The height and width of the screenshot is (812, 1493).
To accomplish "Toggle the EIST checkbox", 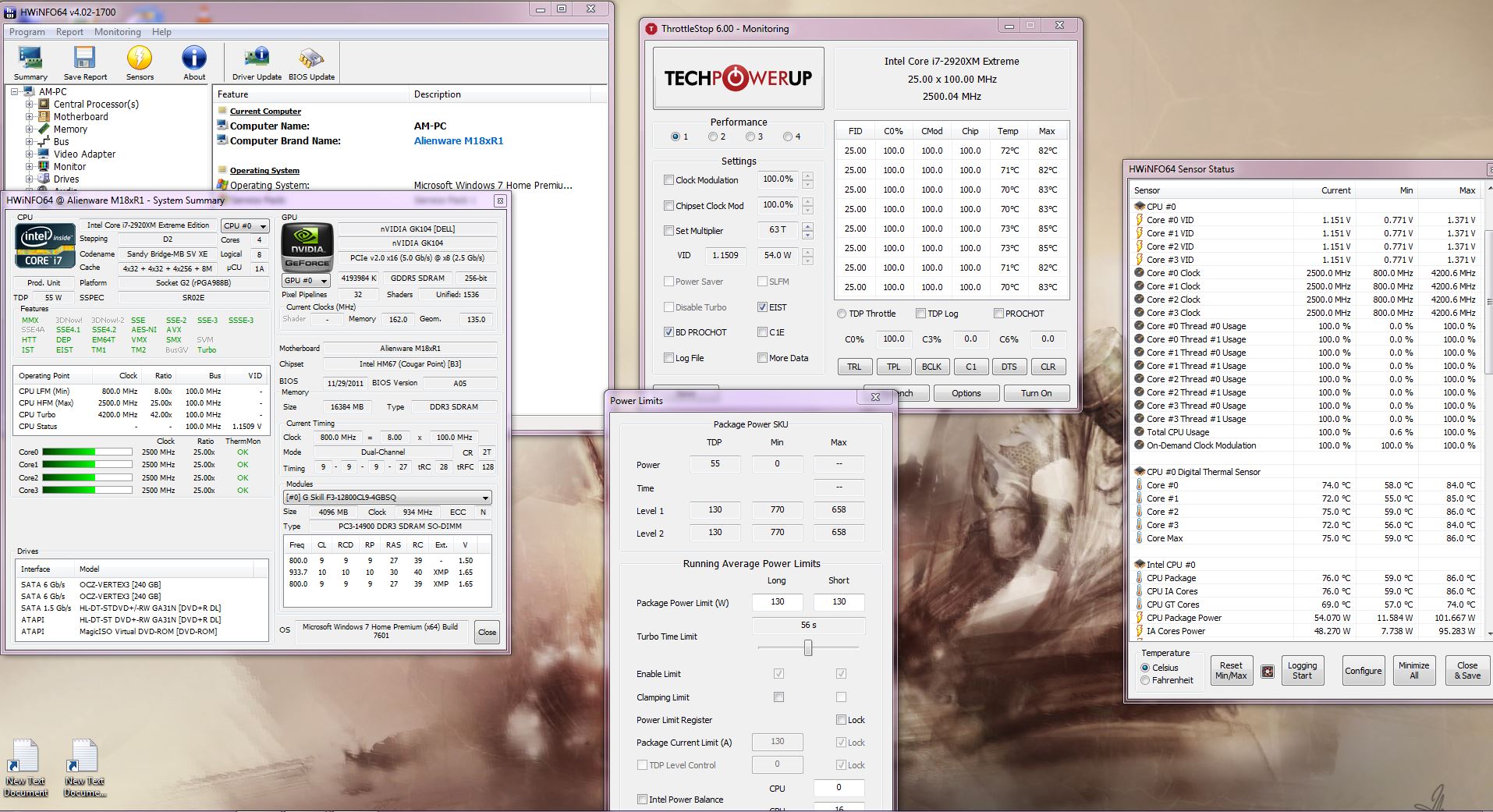I will (762, 307).
